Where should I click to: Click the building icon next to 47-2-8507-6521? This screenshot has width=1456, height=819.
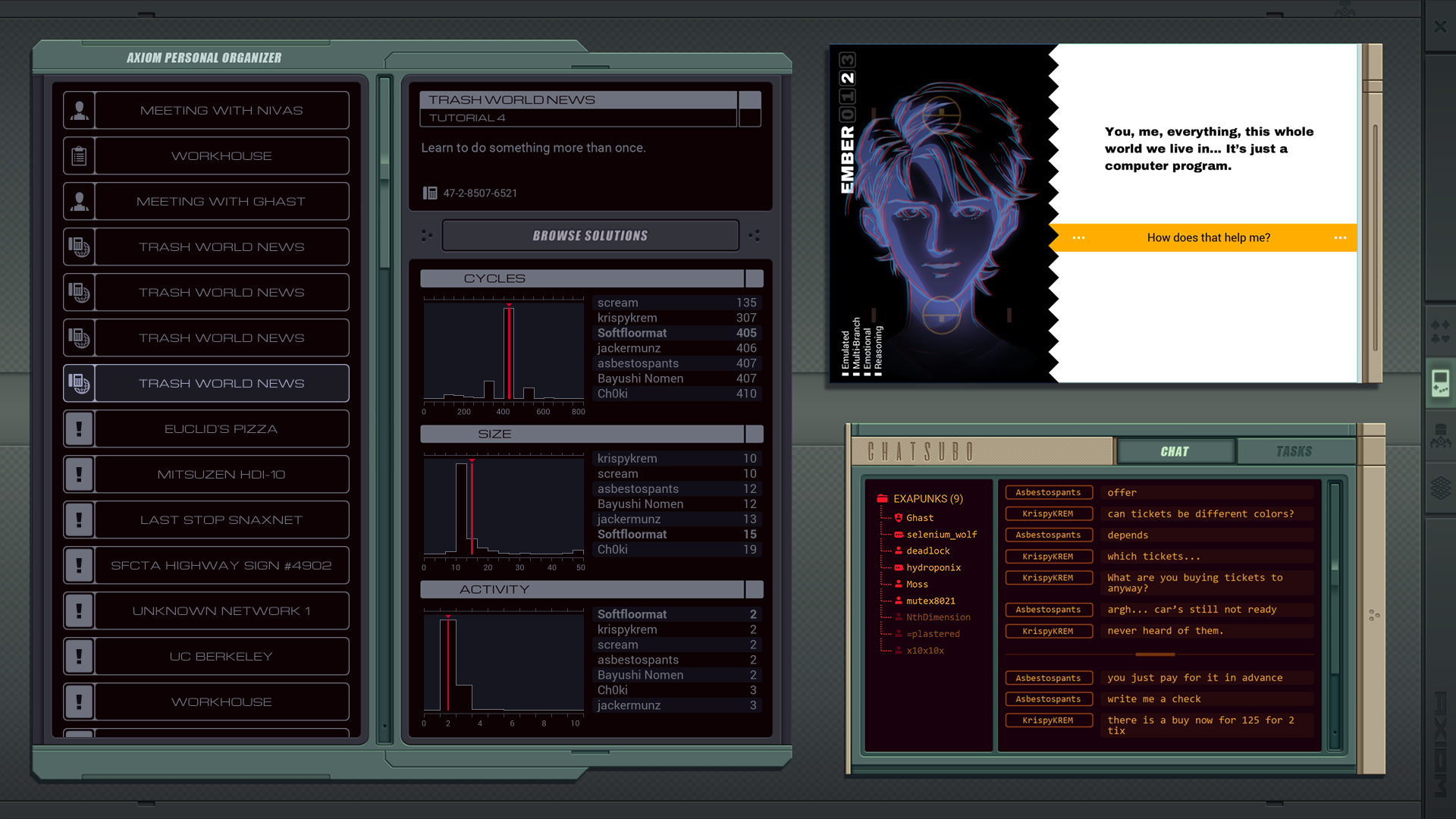pos(430,193)
